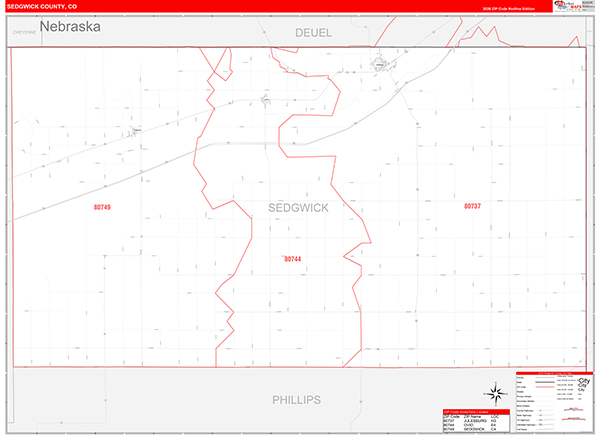The width and height of the screenshot is (600, 435).
Task: Select the 'PHILLIPS' county label
Action: click(297, 400)
